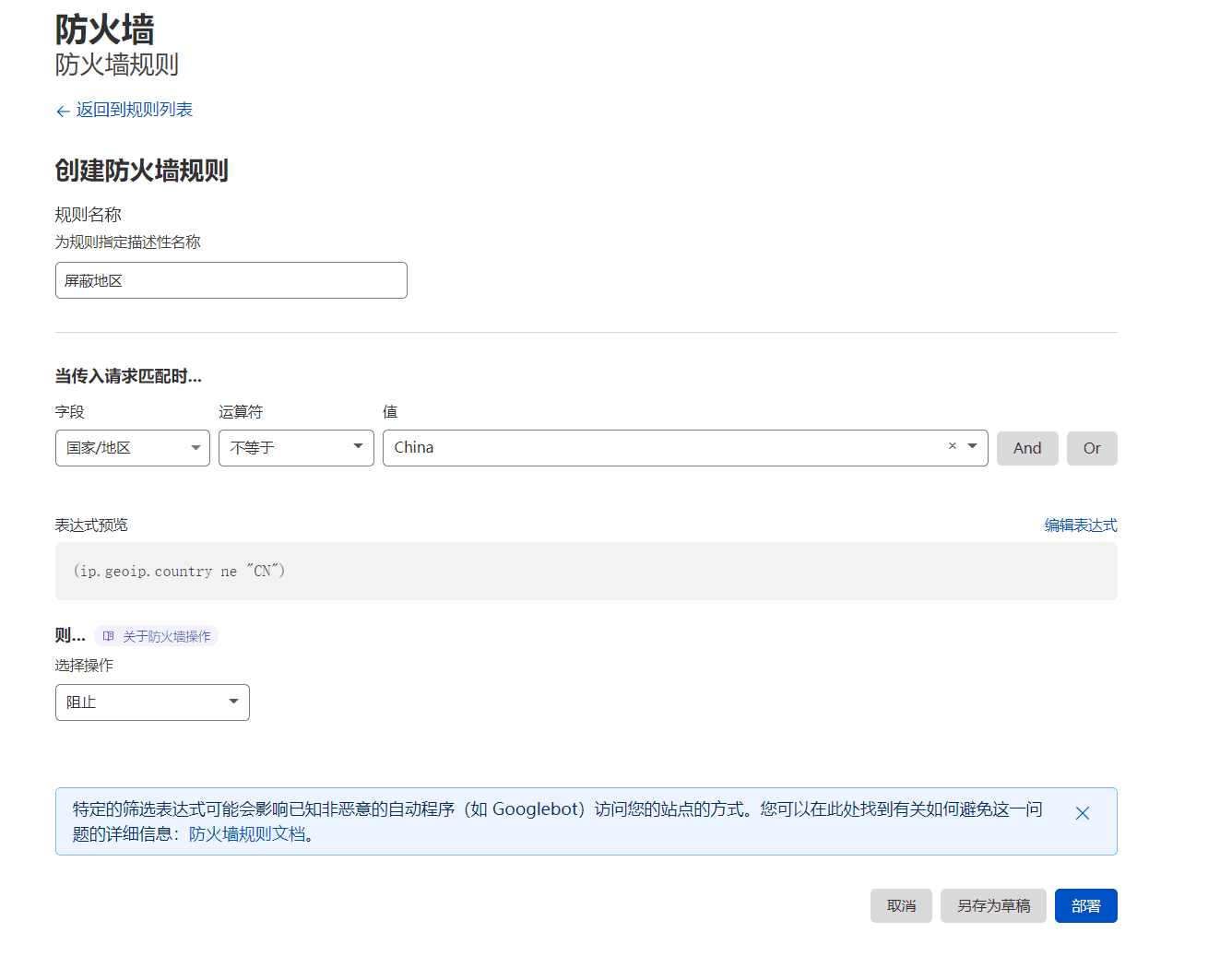Add a condition with the And button
This screenshot has height=956, width=1232.
[1027, 449]
